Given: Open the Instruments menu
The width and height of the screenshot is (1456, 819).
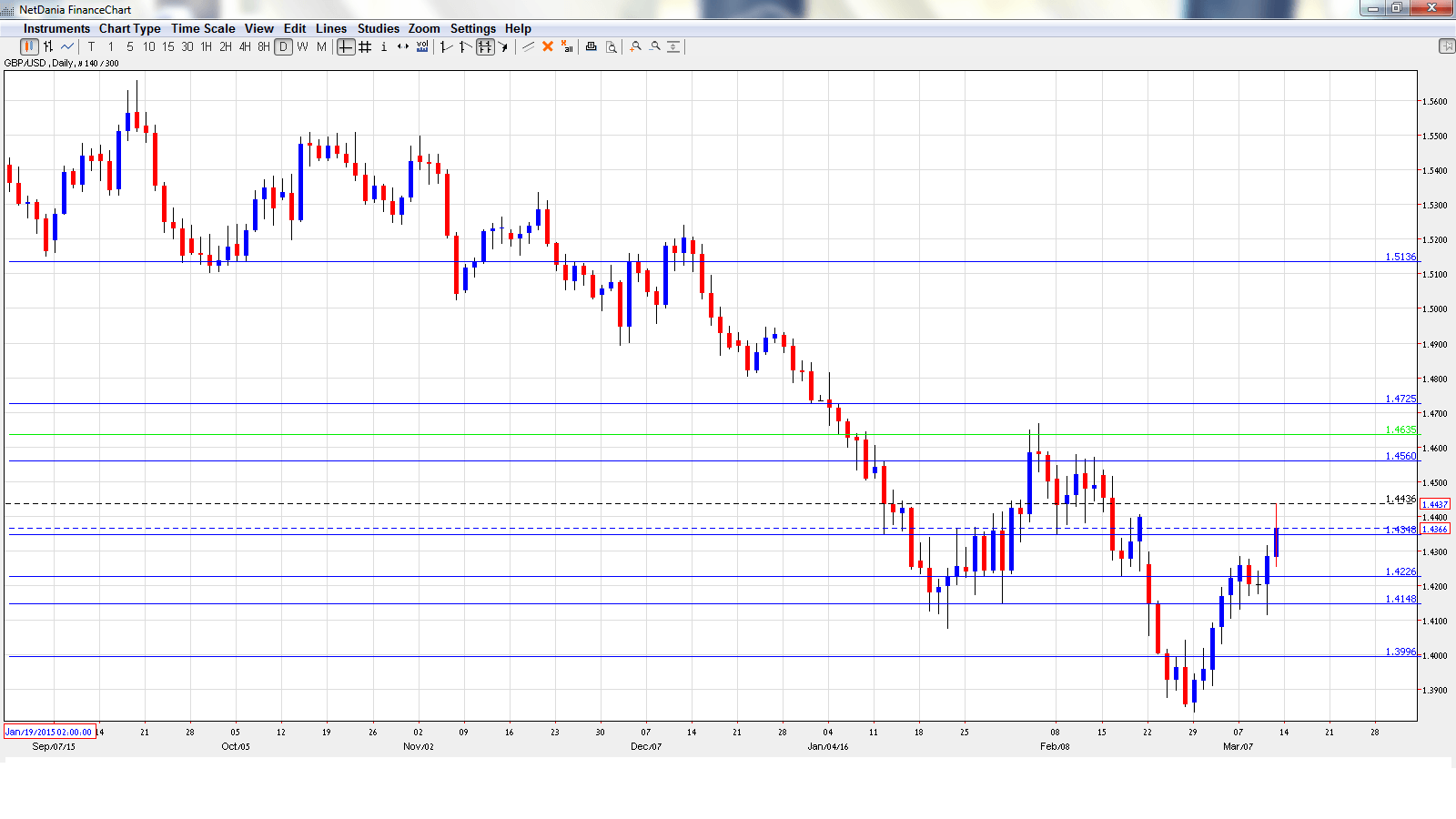Looking at the screenshot, I should (x=56, y=28).
